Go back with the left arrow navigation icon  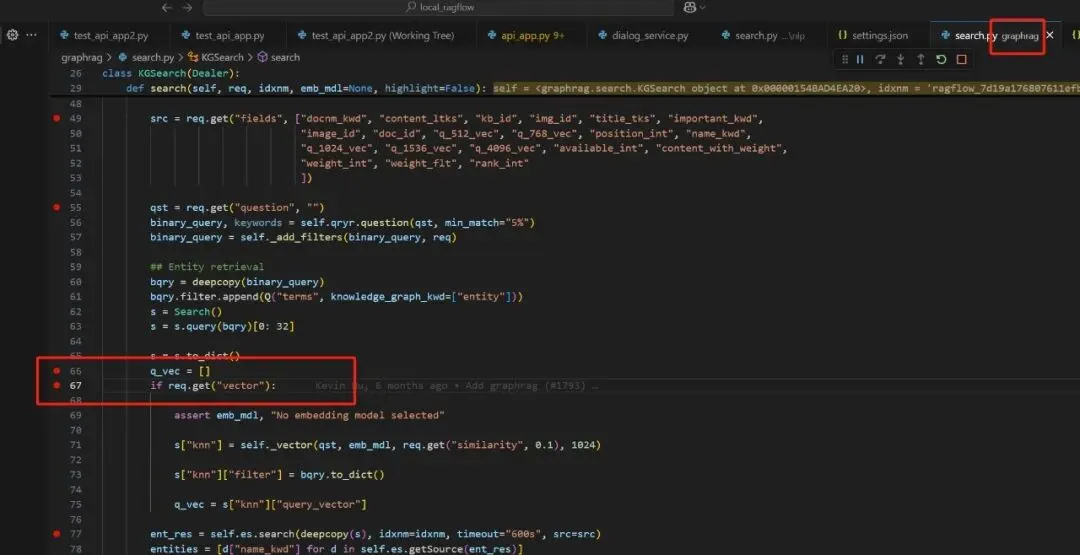[x=166, y=7]
